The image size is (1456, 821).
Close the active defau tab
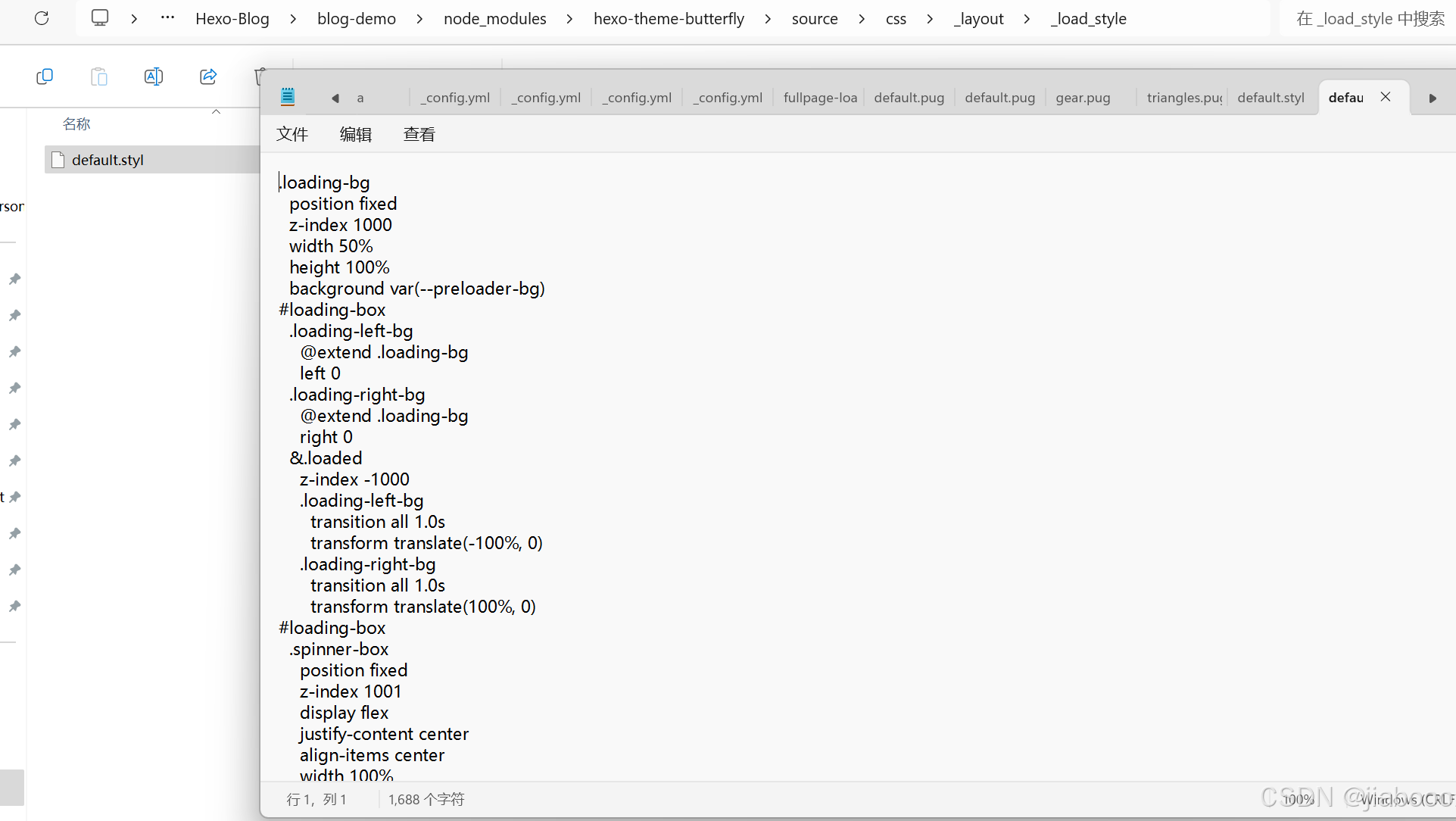coord(1386,97)
